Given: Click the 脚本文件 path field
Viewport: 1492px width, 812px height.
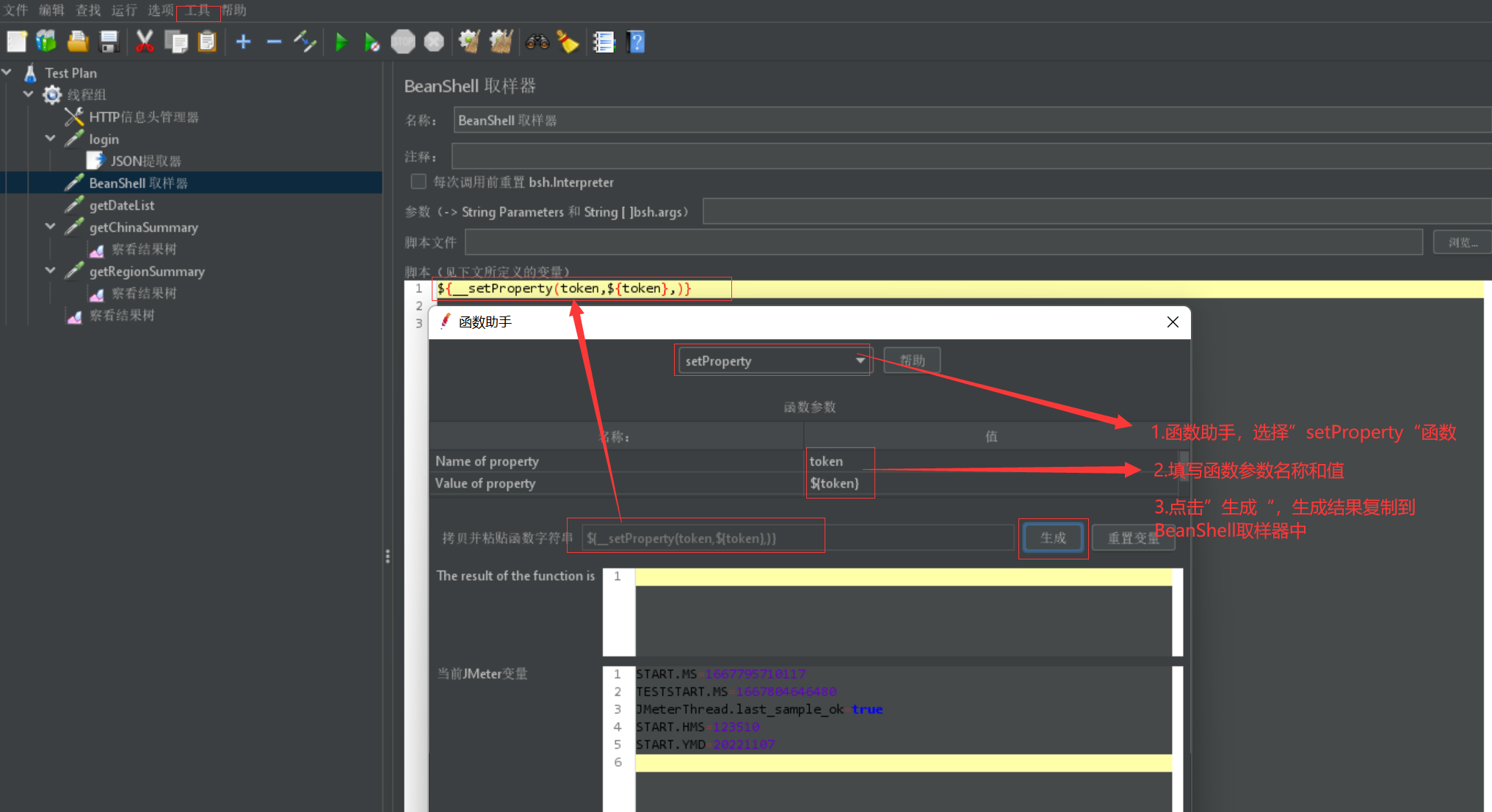Looking at the screenshot, I should [944, 242].
